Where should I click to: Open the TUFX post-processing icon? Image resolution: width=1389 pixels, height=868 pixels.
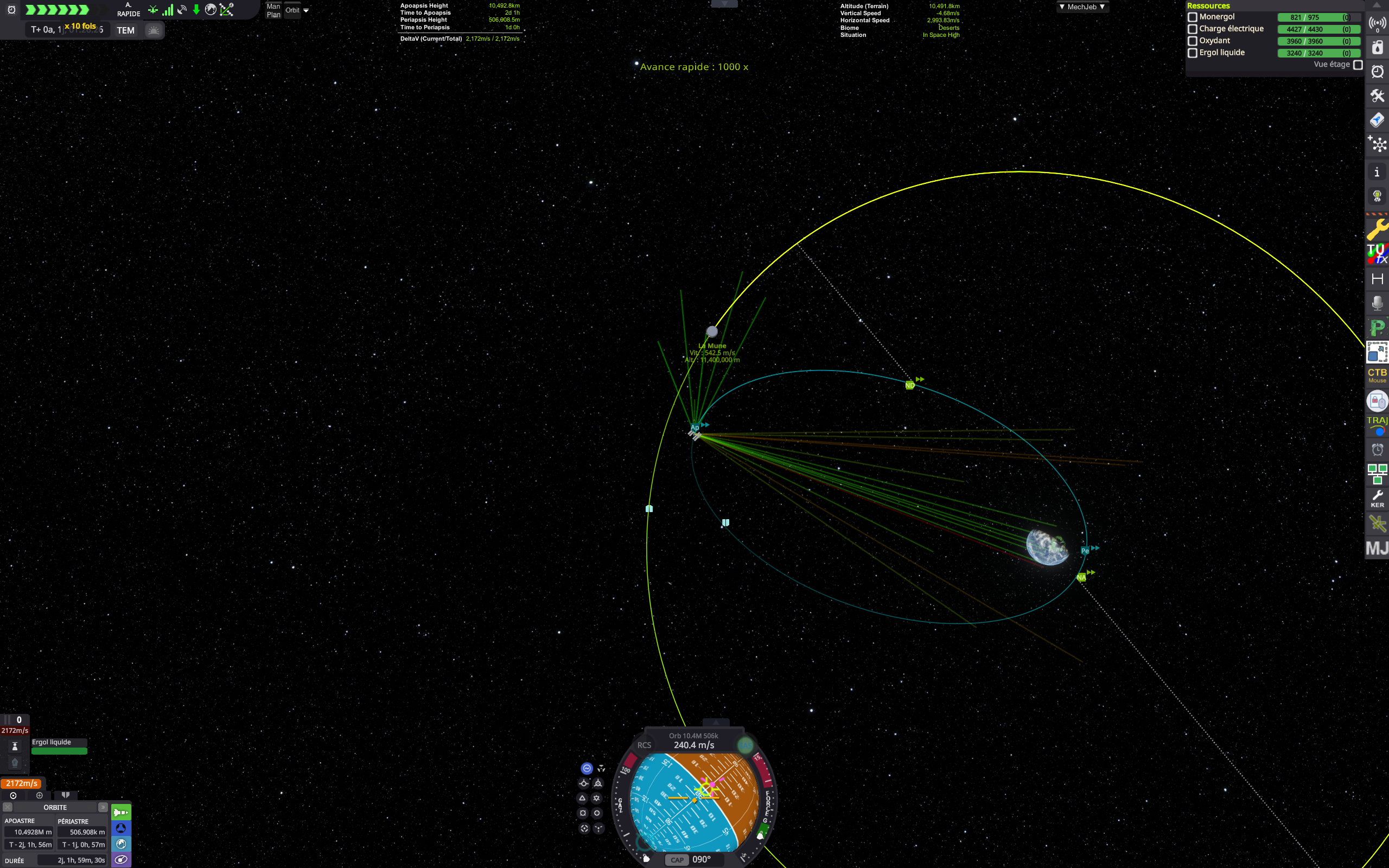(x=1377, y=254)
